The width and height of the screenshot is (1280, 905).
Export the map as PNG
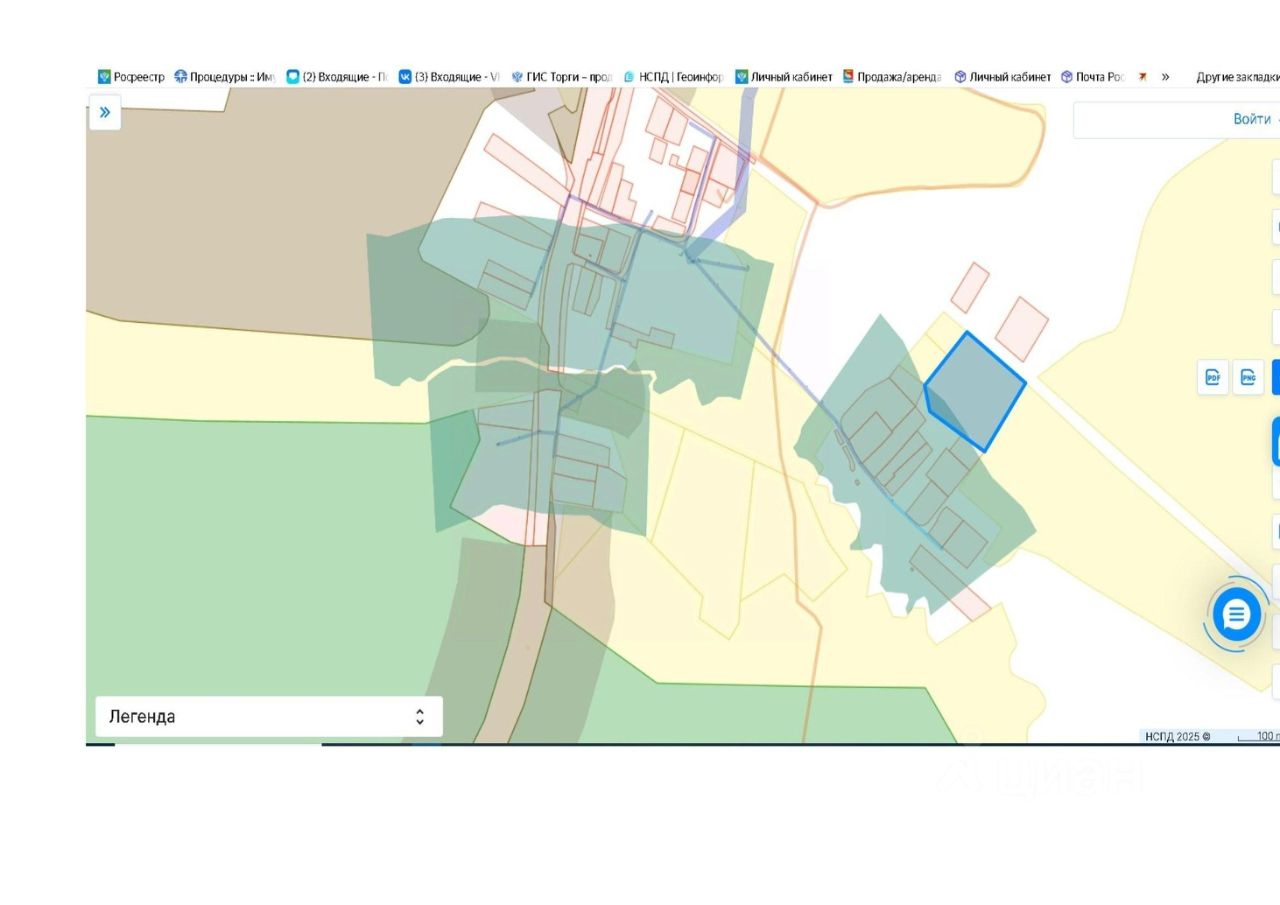1248,377
